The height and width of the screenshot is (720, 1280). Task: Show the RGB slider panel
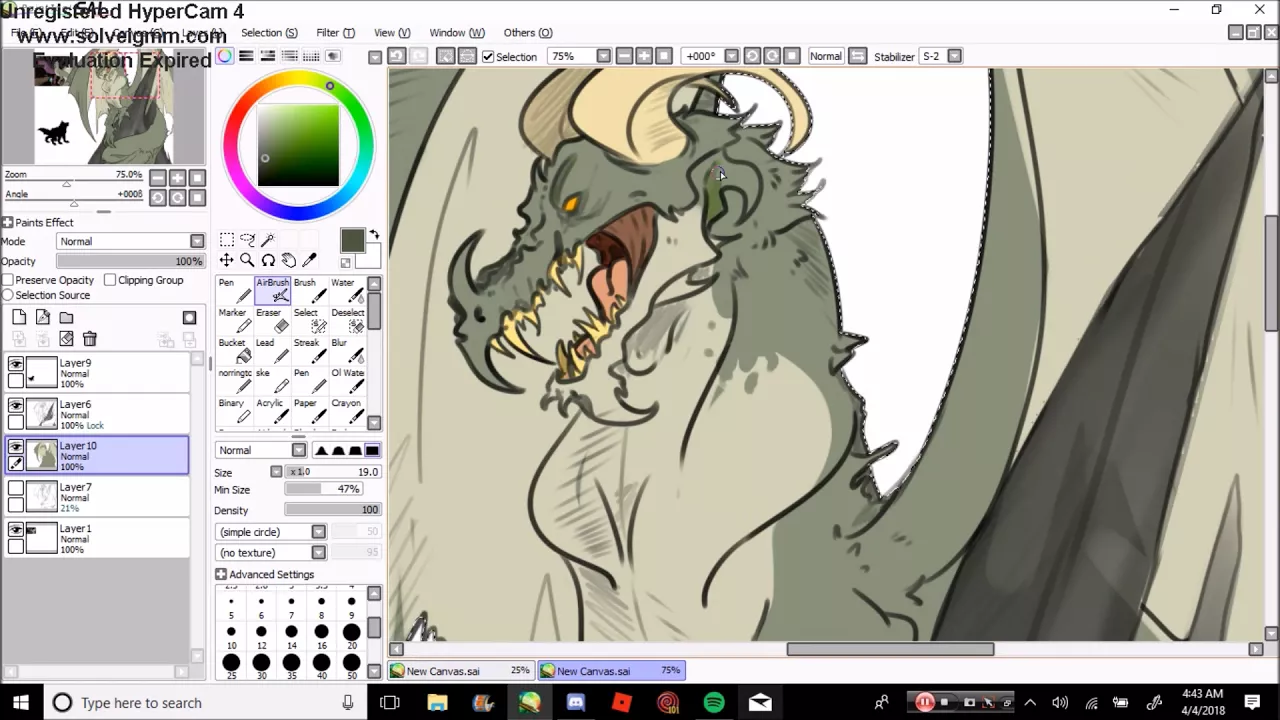246,56
